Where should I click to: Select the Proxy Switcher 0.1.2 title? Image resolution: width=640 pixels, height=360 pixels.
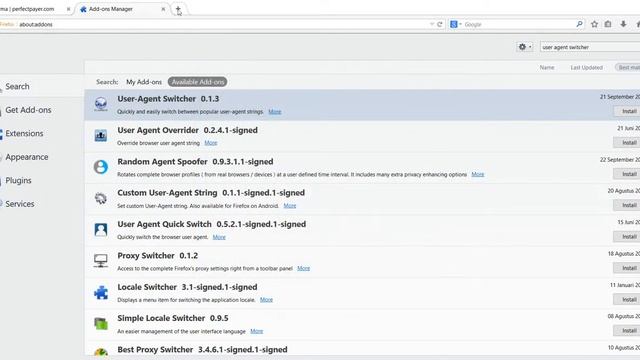tap(158, 256)
